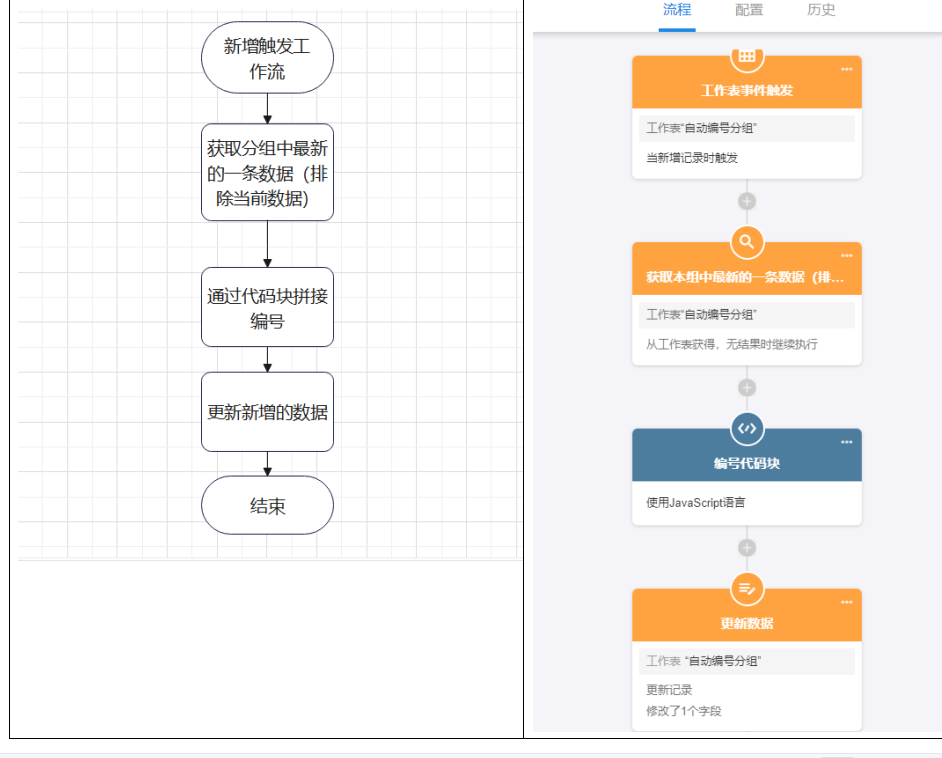Viewport: 942px width, 758px height.
Task: Select the 新增触发工作流 flowchart start shape
Action: 267,58
